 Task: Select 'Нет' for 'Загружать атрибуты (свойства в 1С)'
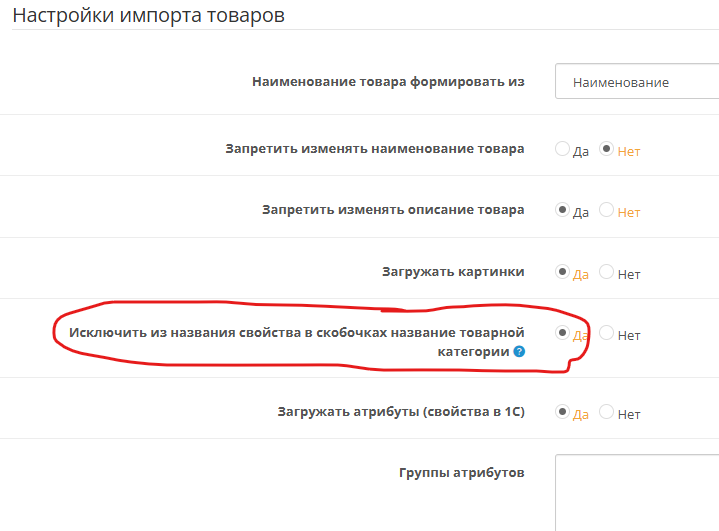pos(606,411)
